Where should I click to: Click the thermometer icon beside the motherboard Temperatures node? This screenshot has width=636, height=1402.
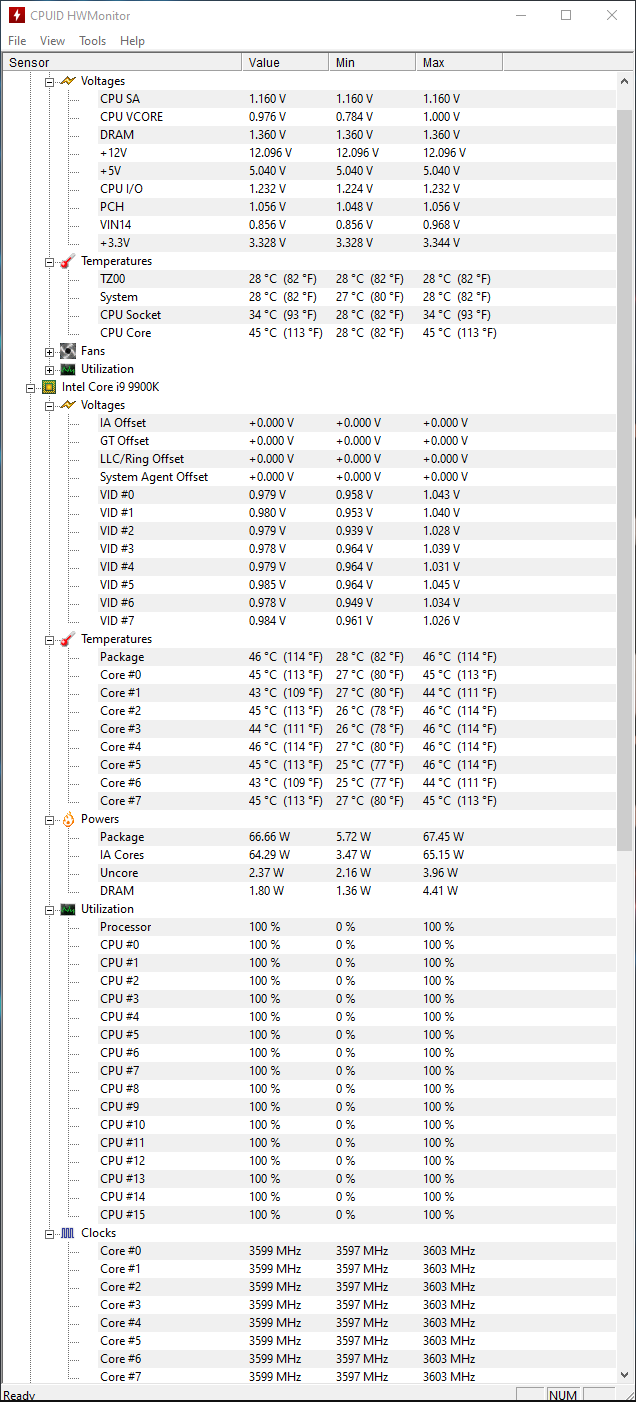coord(67,261)
